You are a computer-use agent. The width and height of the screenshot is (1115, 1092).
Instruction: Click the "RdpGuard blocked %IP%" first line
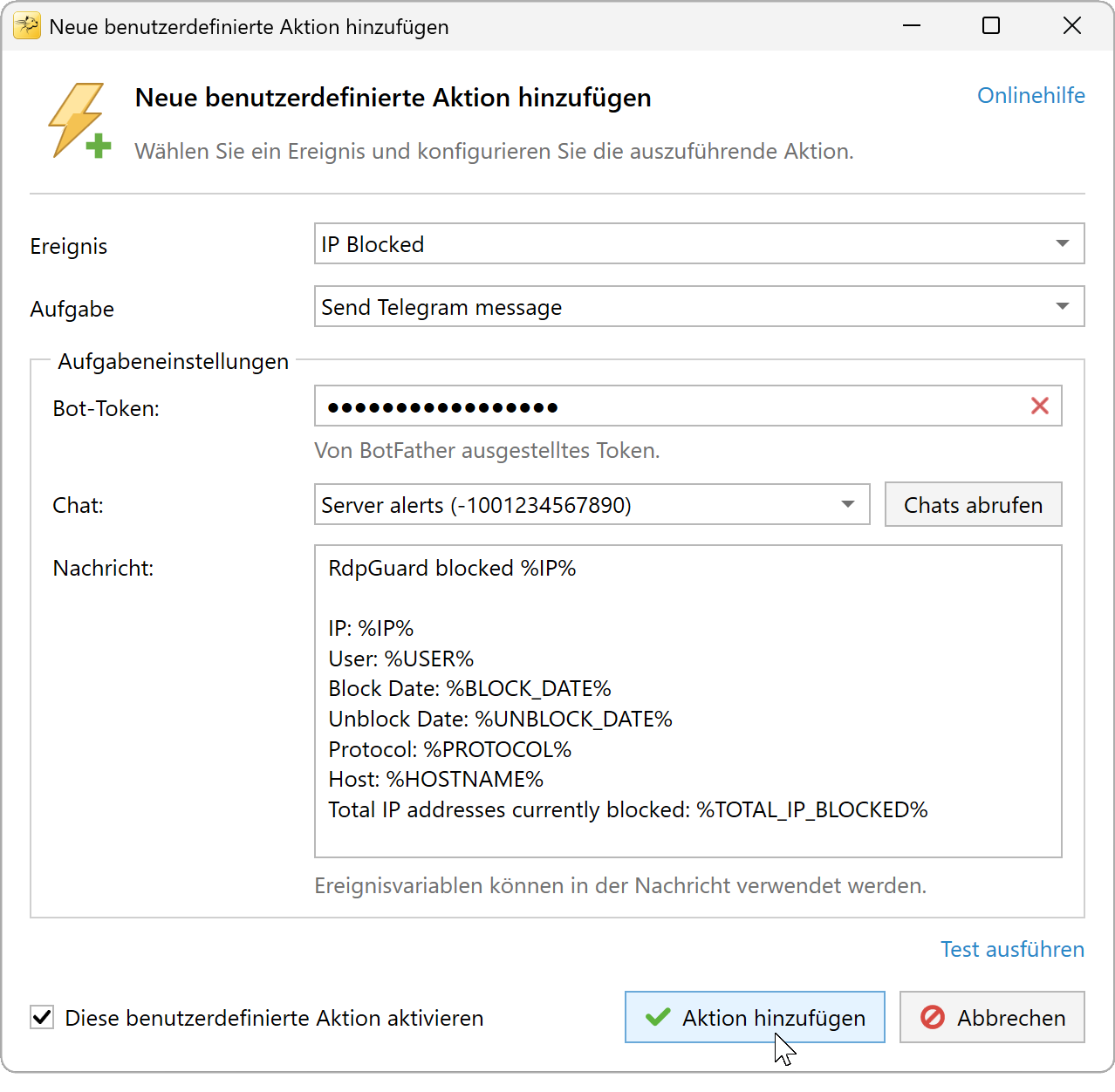452,568
